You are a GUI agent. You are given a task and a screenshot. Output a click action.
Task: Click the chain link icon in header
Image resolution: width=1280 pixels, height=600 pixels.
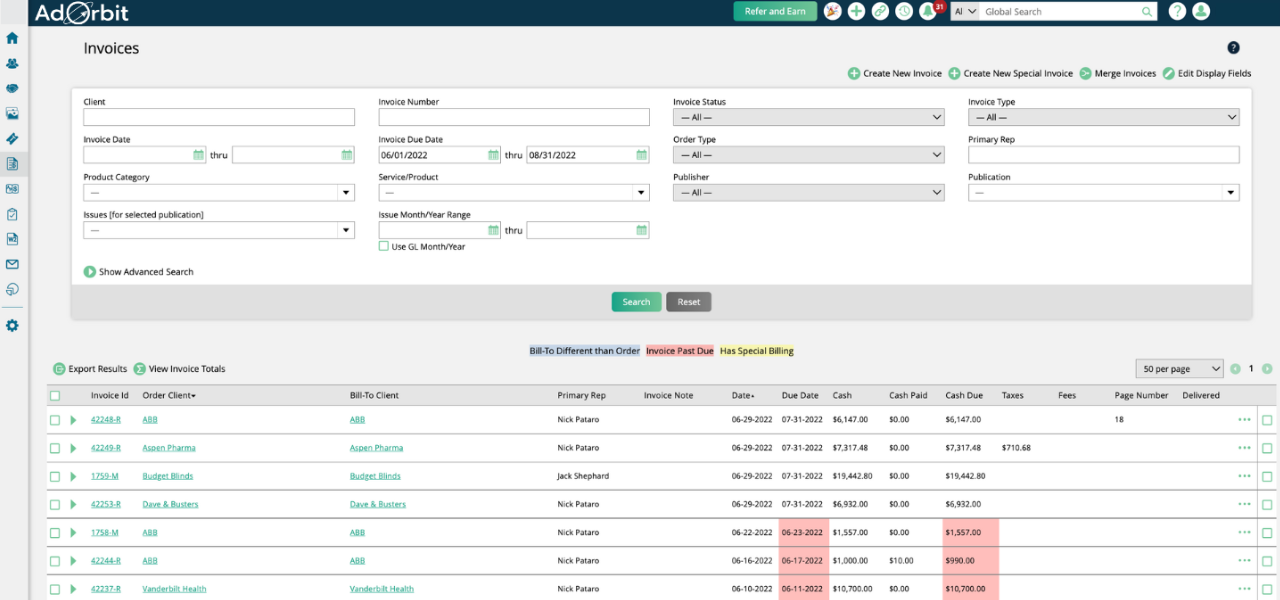pos(880,11)
